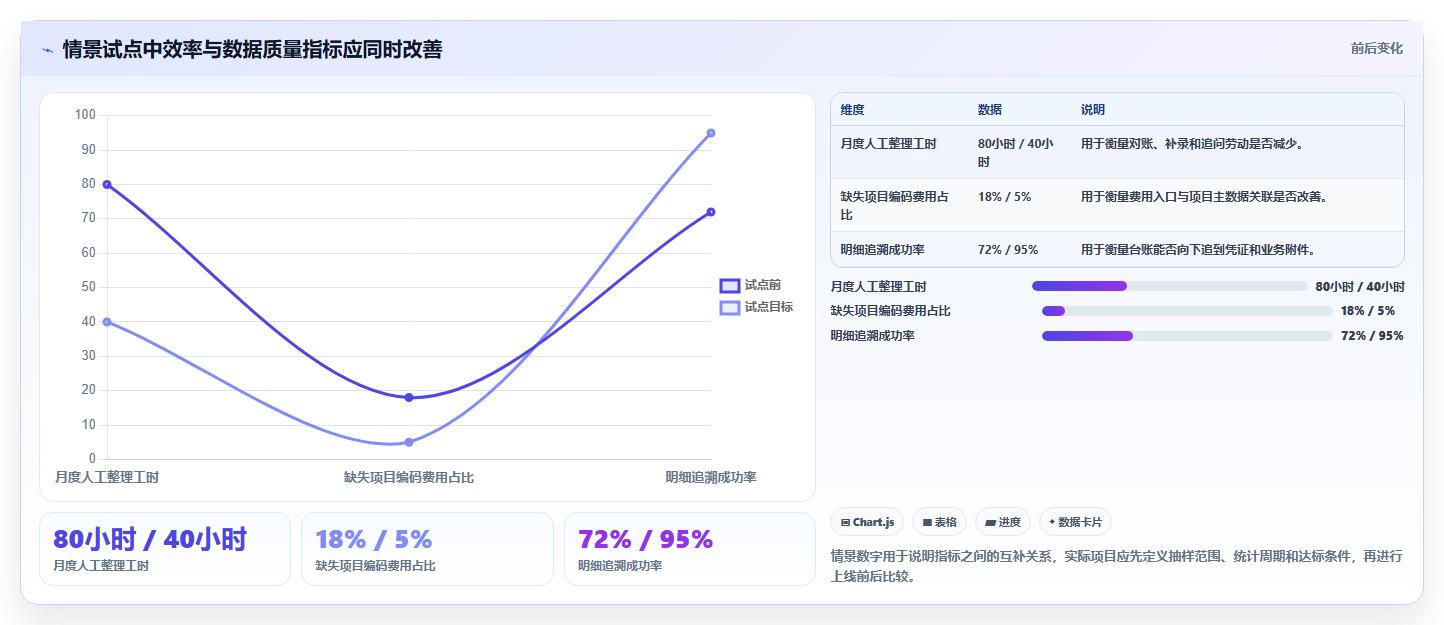Click the 试点前 data point at value 72

pos(711,212)
